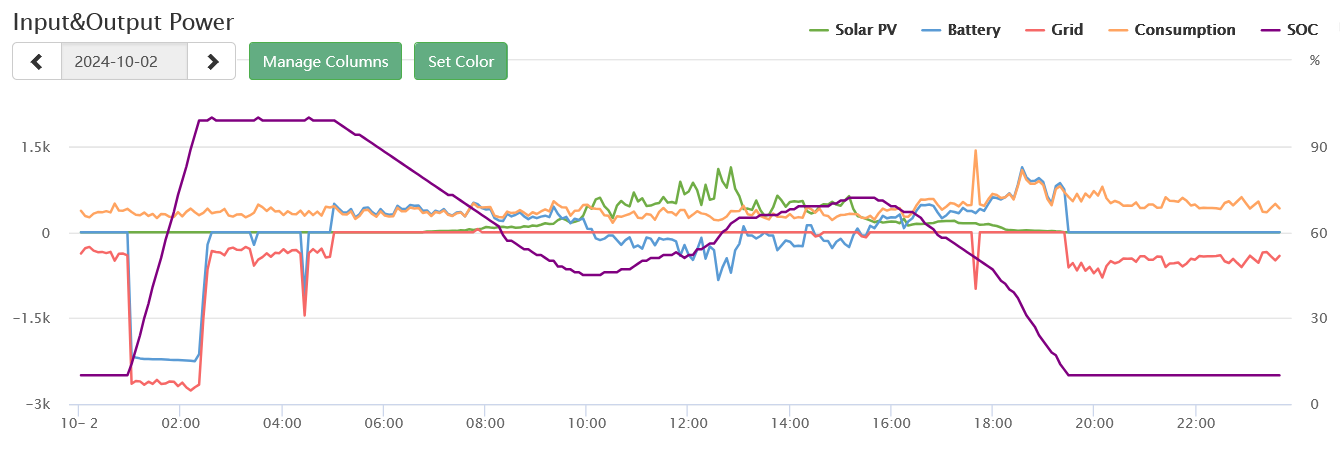Screen dimensions: 1340x450
Task: Click the tall orange Consumption spike peak
Action: coord(974,151)
